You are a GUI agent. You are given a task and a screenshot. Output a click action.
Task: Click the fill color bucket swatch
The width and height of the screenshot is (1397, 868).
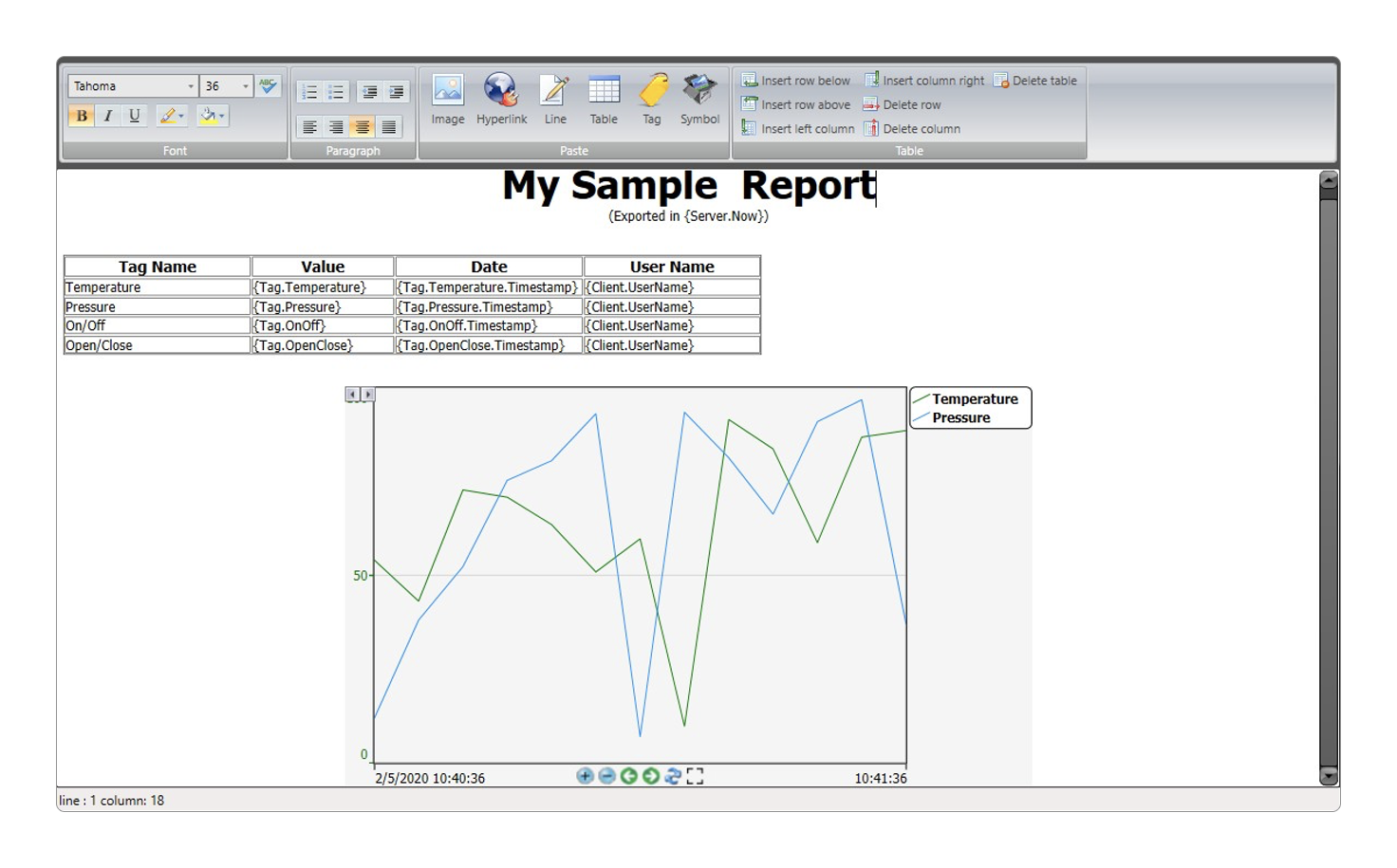[207, 116]
